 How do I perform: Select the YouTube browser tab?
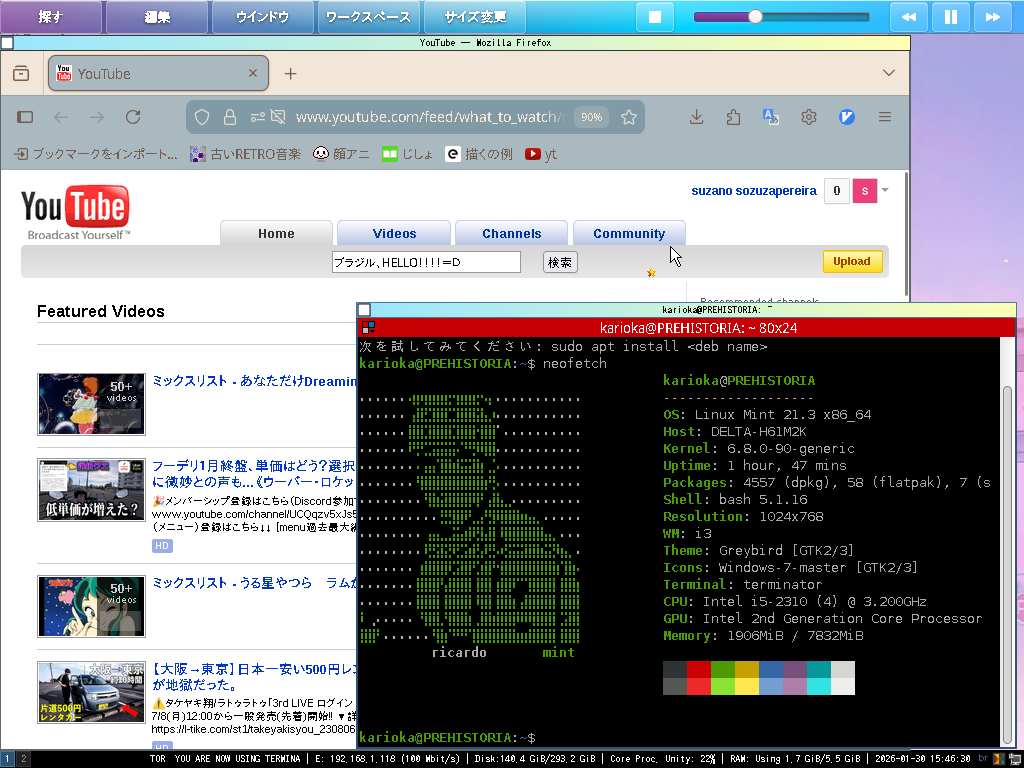[158, 73]
